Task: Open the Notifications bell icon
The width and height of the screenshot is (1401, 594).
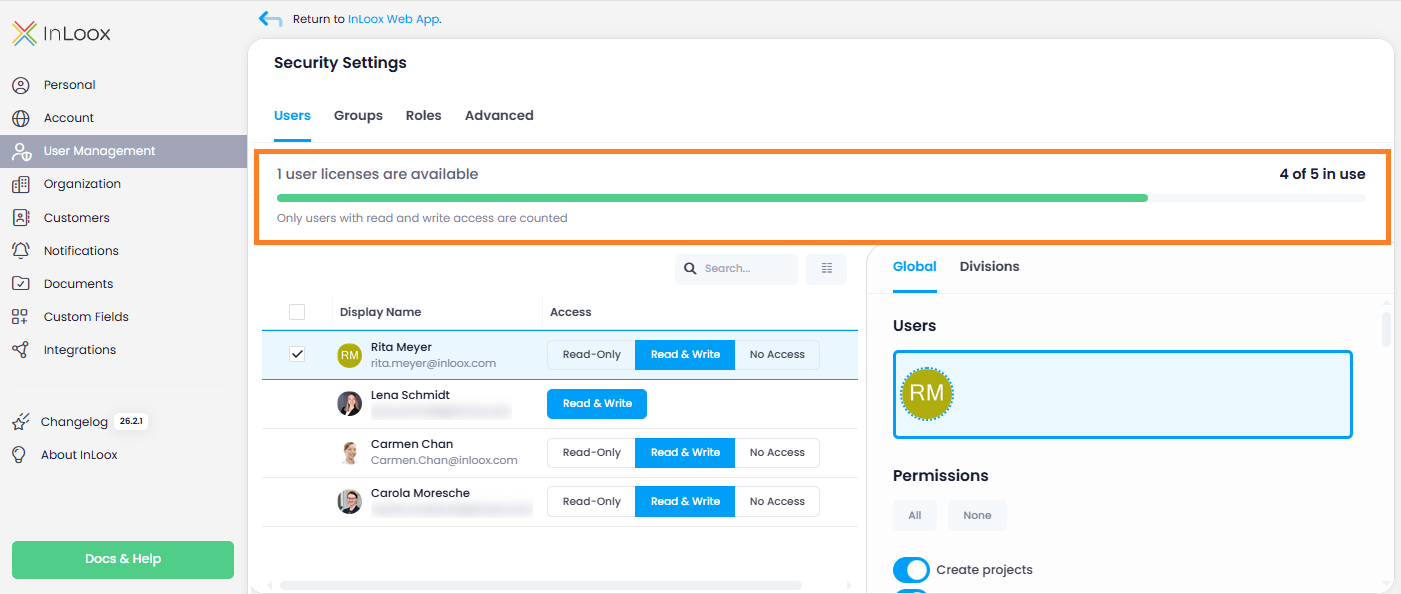Action: (x=21, y=250)
